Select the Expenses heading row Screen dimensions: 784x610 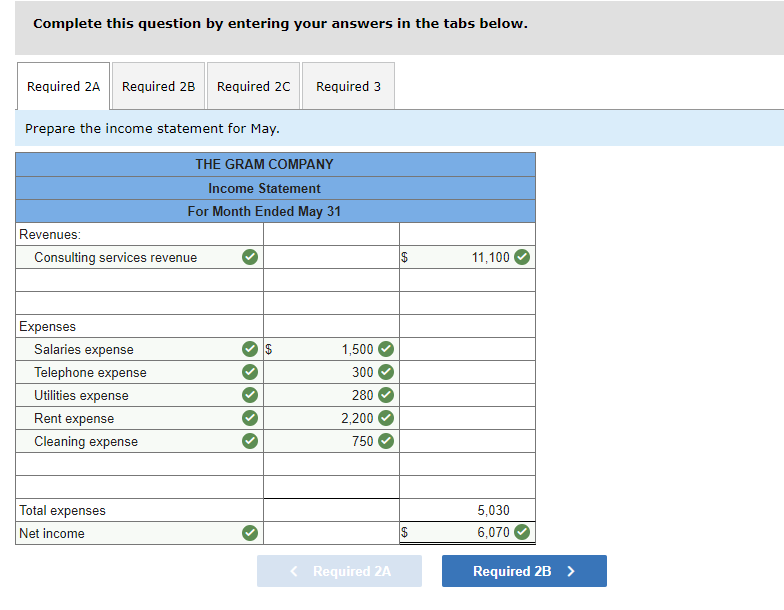pyautogui.click(x=276, y=326)
